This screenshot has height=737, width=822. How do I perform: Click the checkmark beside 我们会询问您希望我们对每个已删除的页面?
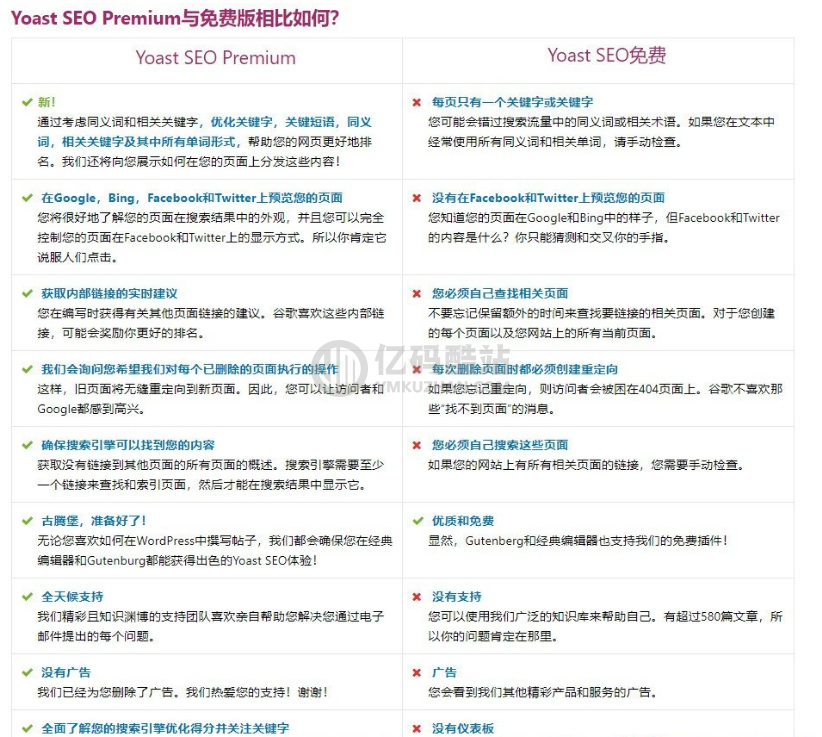27,370
